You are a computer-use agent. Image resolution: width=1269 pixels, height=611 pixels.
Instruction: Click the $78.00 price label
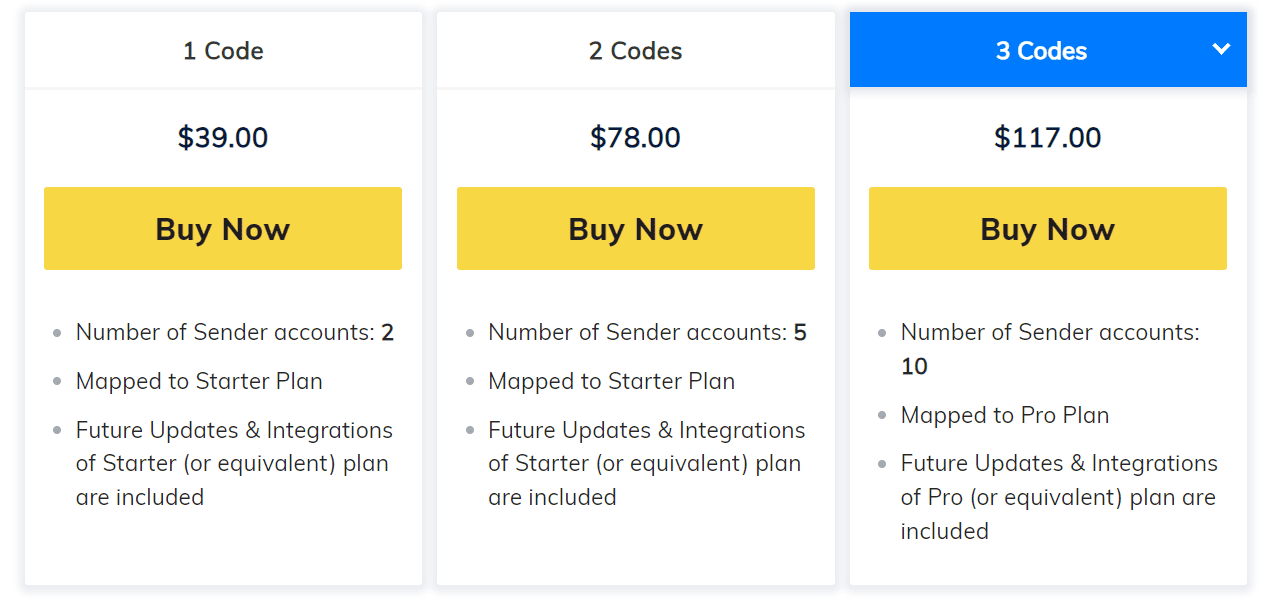(x=635, y=137)
